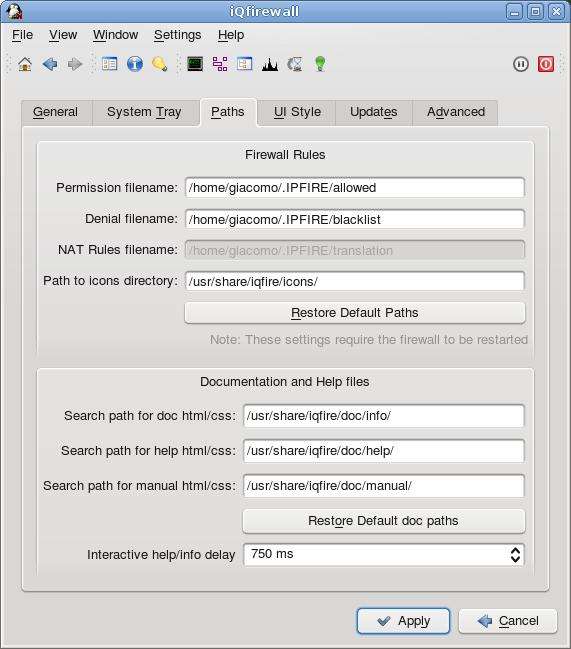Image resolution: width=571 pixels, height=649 pixels.
Task: Increase the interactive help delay value
Action: point(515,550)
